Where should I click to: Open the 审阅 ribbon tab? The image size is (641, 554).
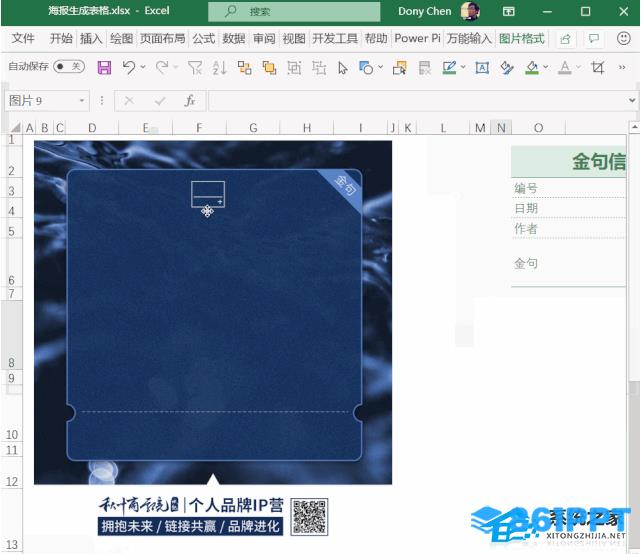tap(264, 39)
